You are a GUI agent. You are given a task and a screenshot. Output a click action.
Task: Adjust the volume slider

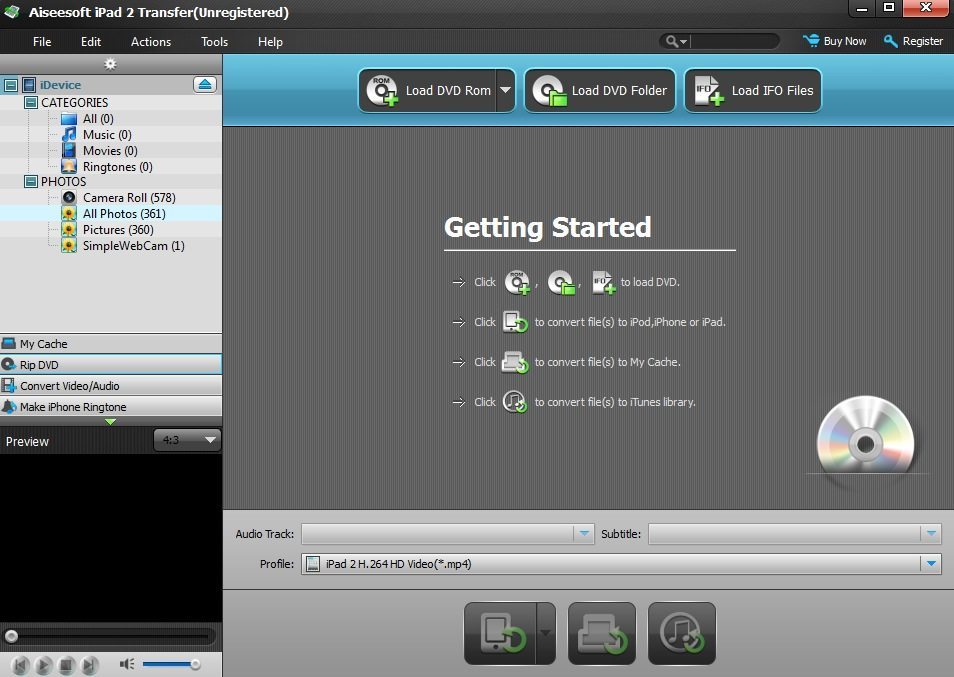pyautogui.click(x=171, y=664)
